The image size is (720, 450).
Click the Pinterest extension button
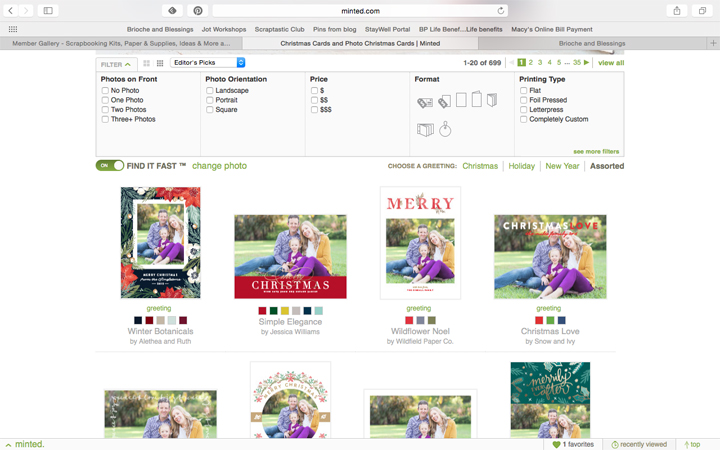click(197, 11)
